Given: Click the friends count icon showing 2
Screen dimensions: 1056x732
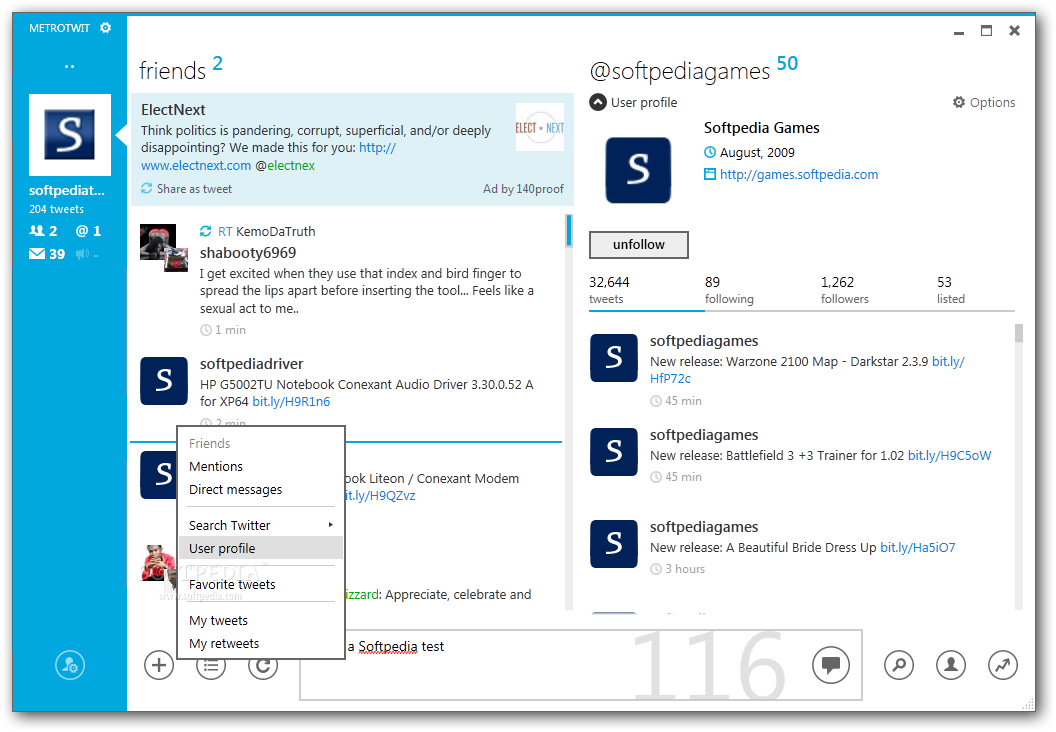Looking at the screenshot, I should pyautogui.click(x=43, y=231).
